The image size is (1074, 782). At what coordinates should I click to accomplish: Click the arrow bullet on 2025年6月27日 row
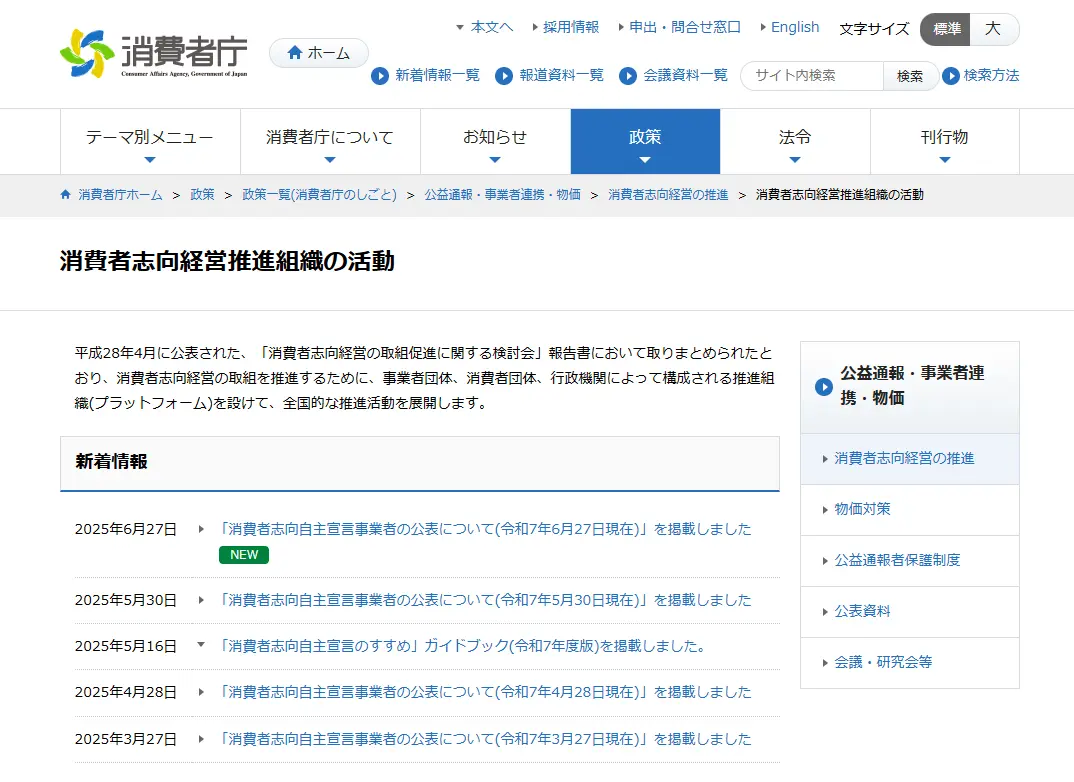click(x=201, y=529)
